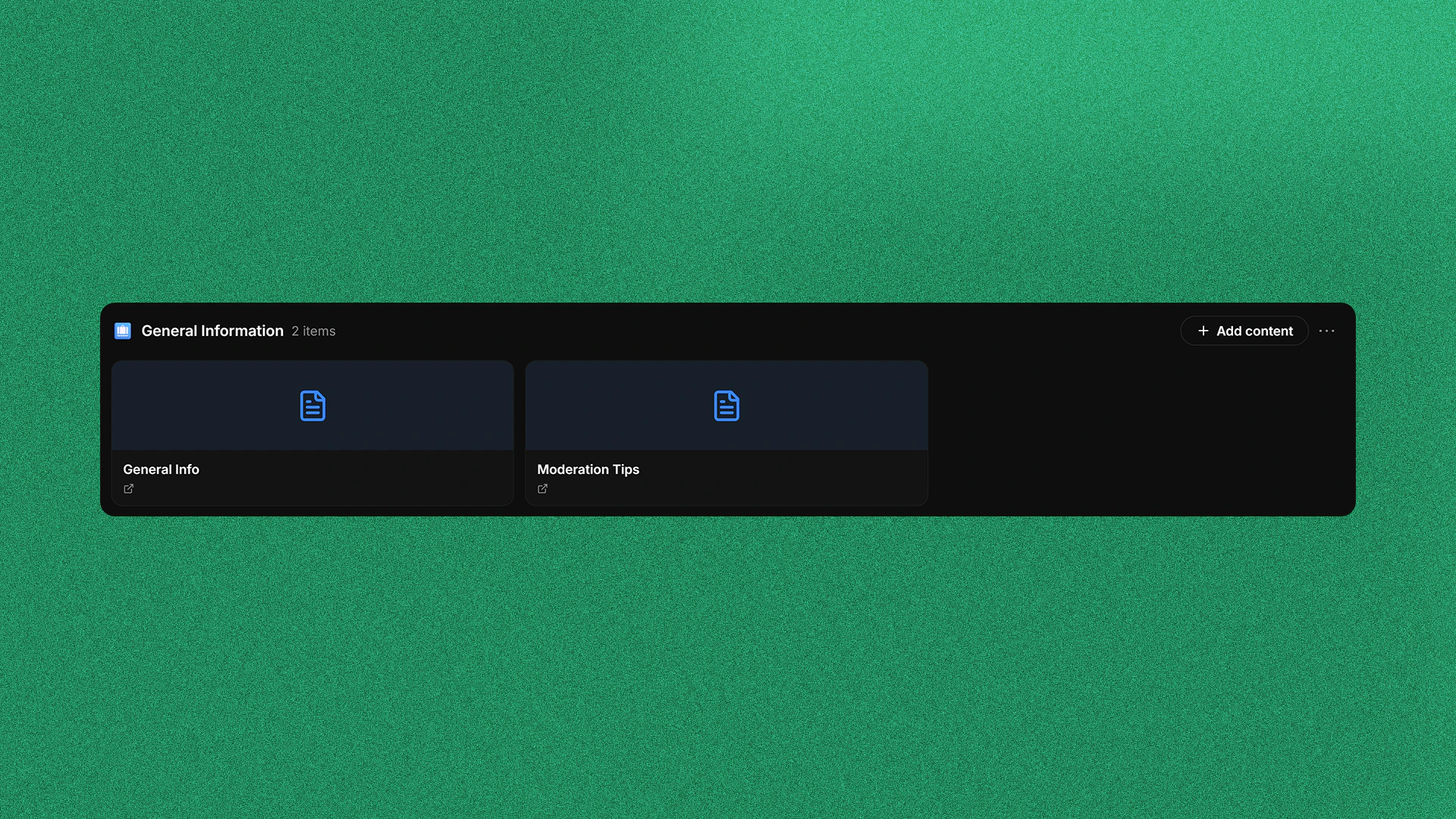Image resolution: width=1456 pixels, height=819 pixels.
Task: Open the General Info card title
Action: 161,469
